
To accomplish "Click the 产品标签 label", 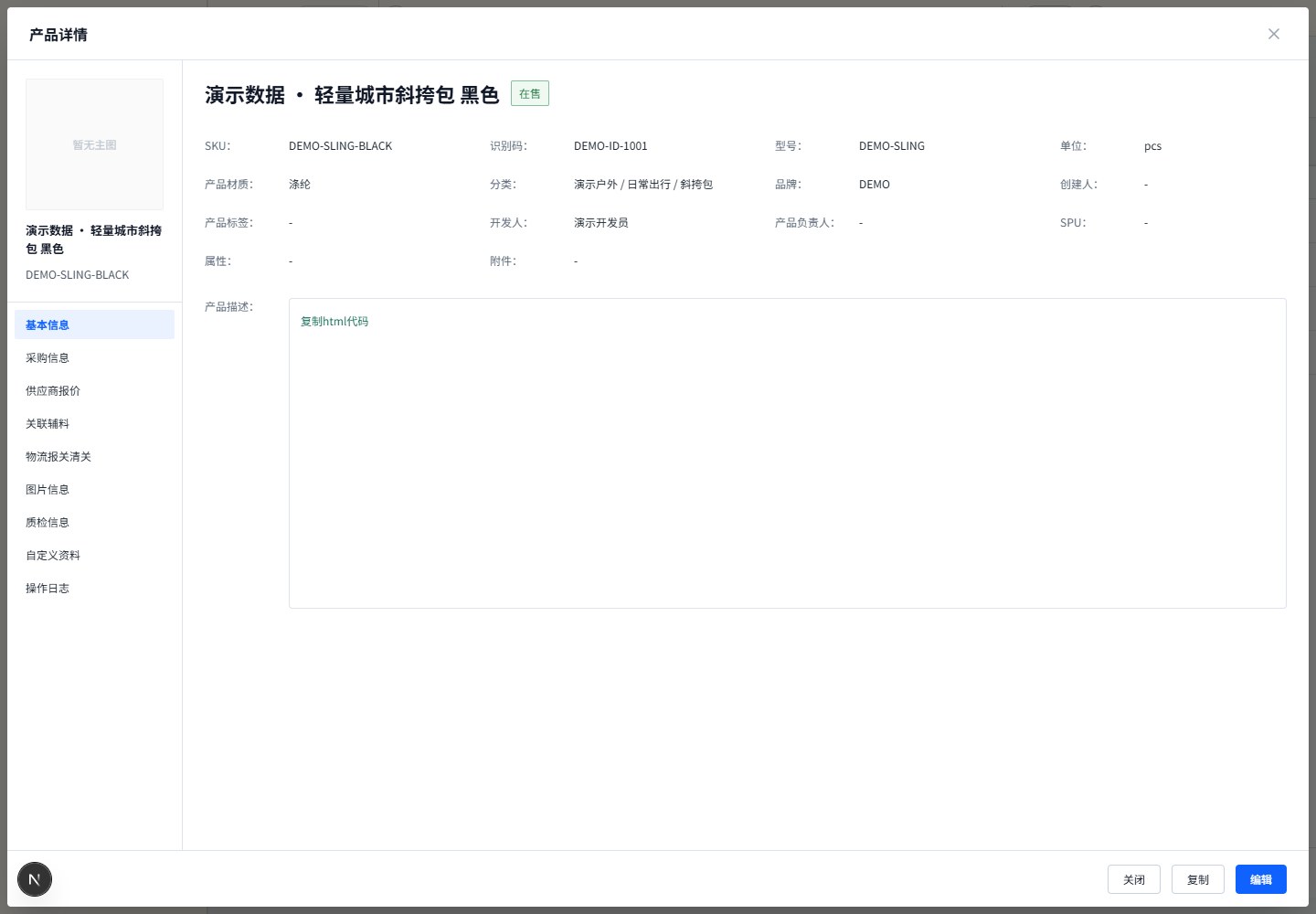I will [x=228, y=223].
